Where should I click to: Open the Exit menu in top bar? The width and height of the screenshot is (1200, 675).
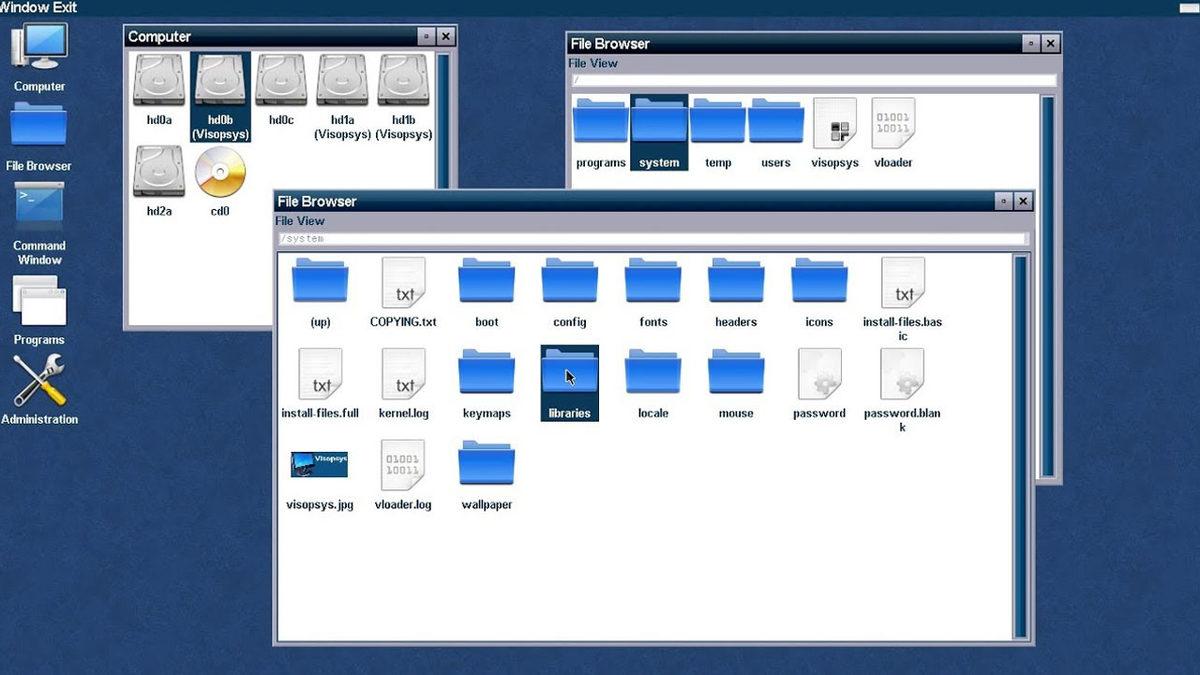tap(62, 7)
